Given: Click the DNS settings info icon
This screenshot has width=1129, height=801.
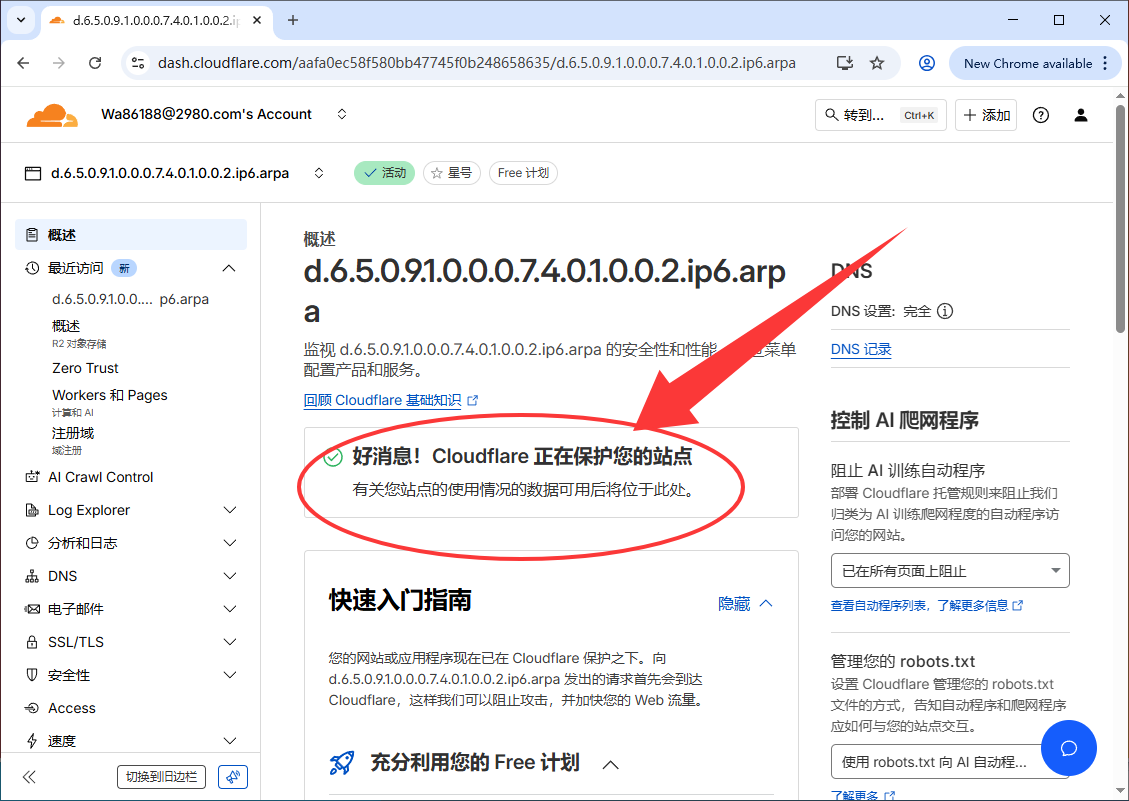Looking at the screenshot, I should click(x=945, y=311).
